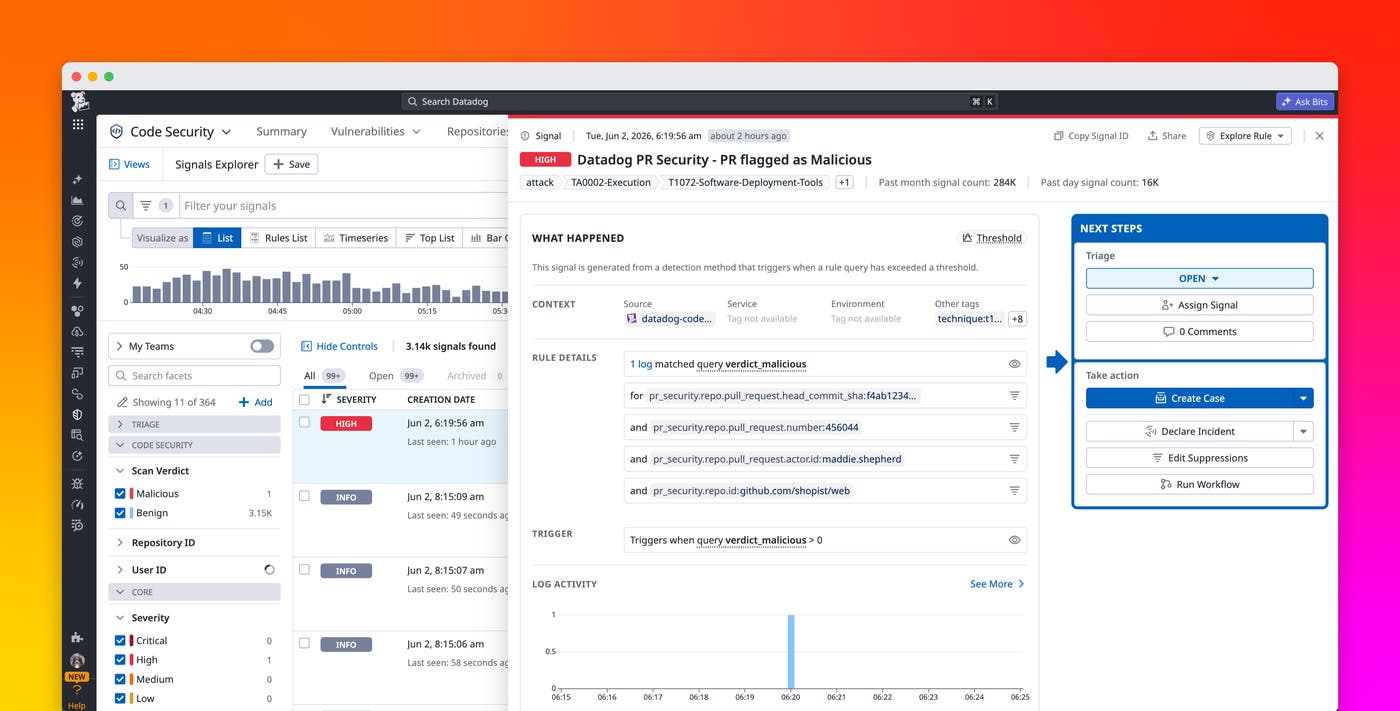
Task: Uncheck the Malicious scan verdict
Action: pos(120,494)
